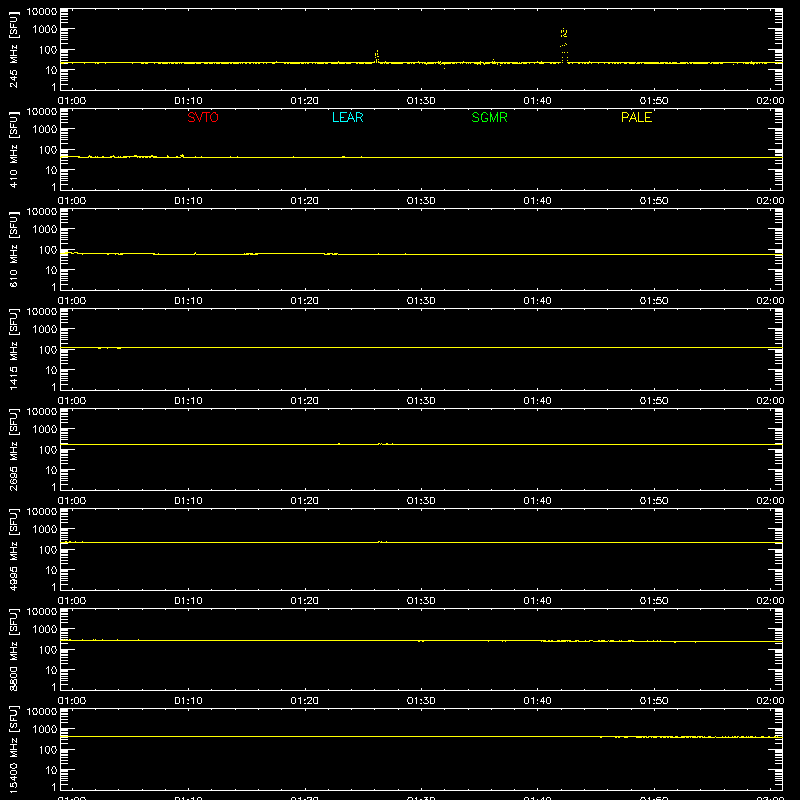Click the cyan LEAR station label
The height and width of the screenshot is (800, 800).
point(347,117)
